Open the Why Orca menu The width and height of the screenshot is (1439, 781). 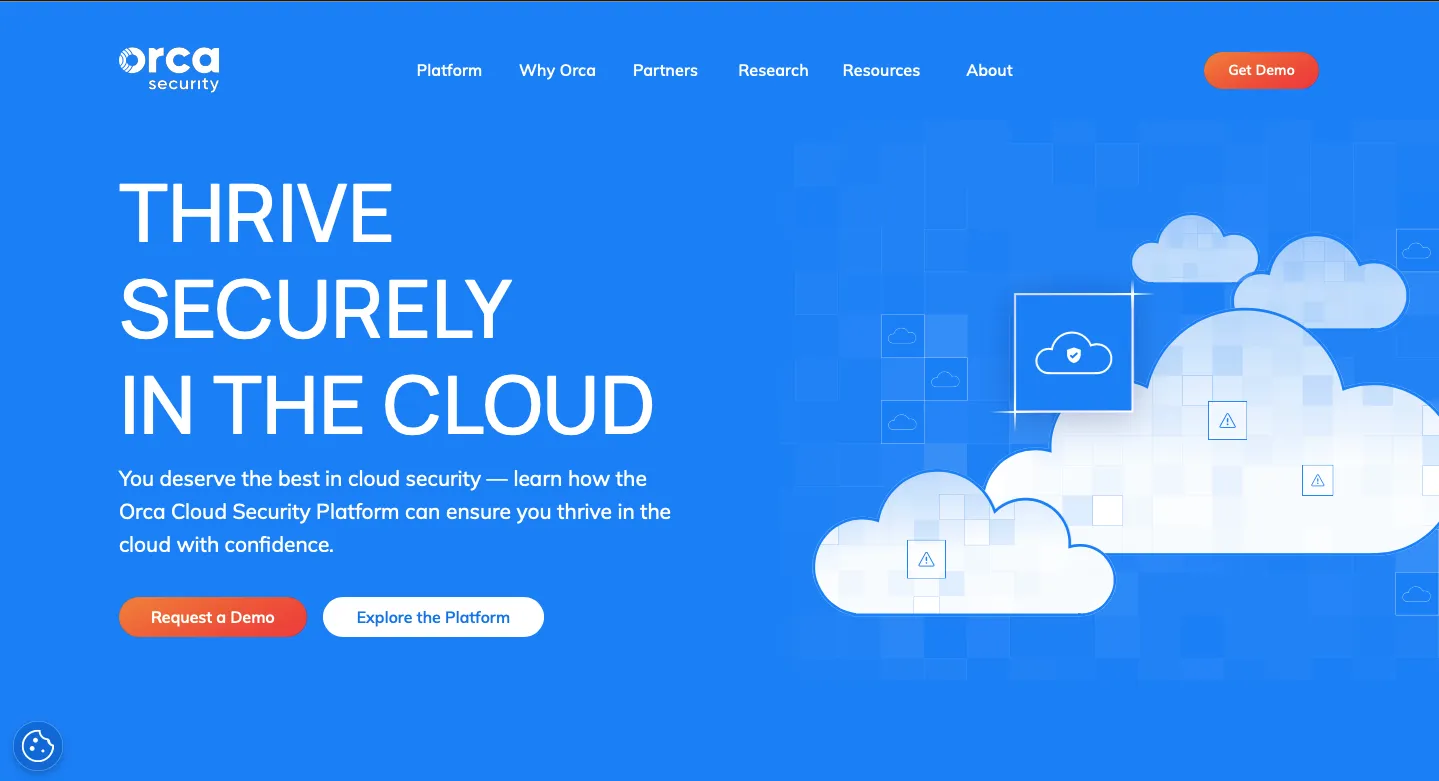coord(557,70)
